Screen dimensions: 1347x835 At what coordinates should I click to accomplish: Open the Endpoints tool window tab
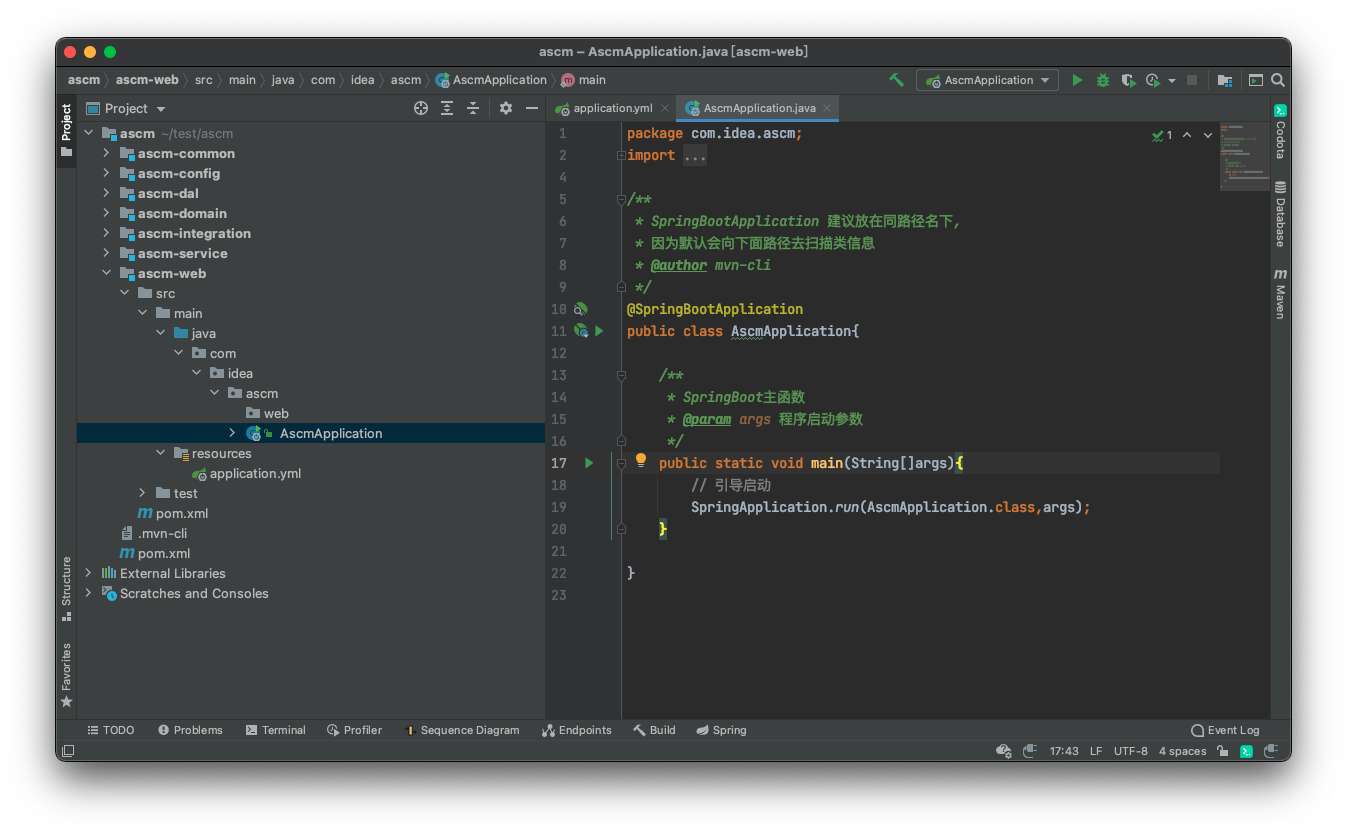click(577, 730)
